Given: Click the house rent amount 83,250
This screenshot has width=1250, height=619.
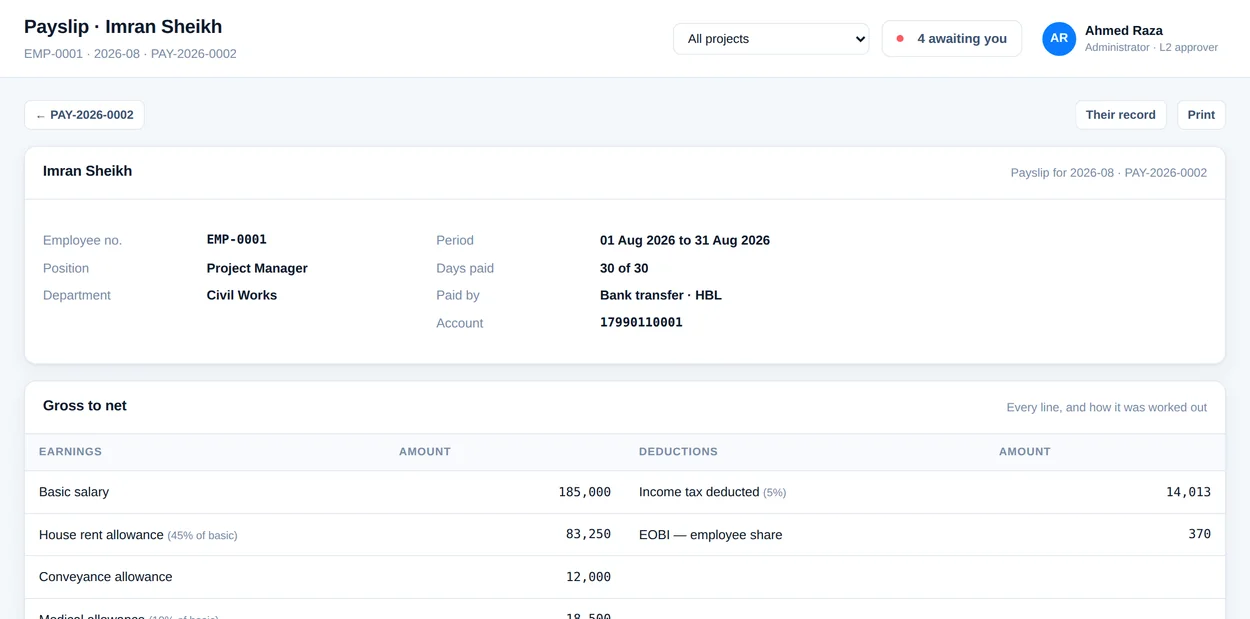Looking at the screenshot, I should click(x=588, y=535).
